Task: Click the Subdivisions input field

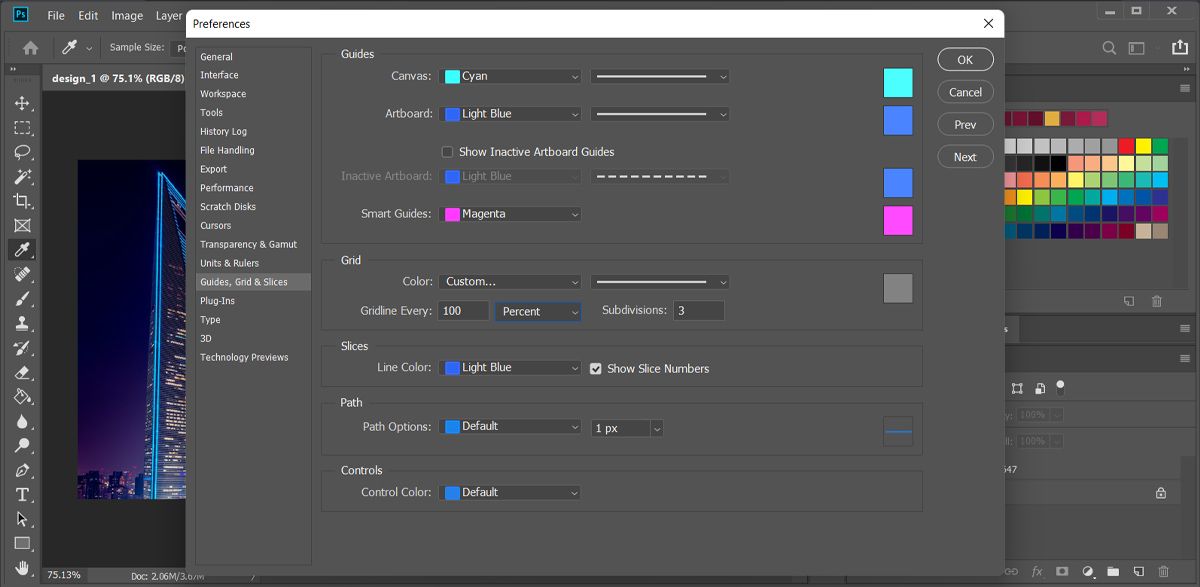Action: pyautogui.click(x=698, y=310)
